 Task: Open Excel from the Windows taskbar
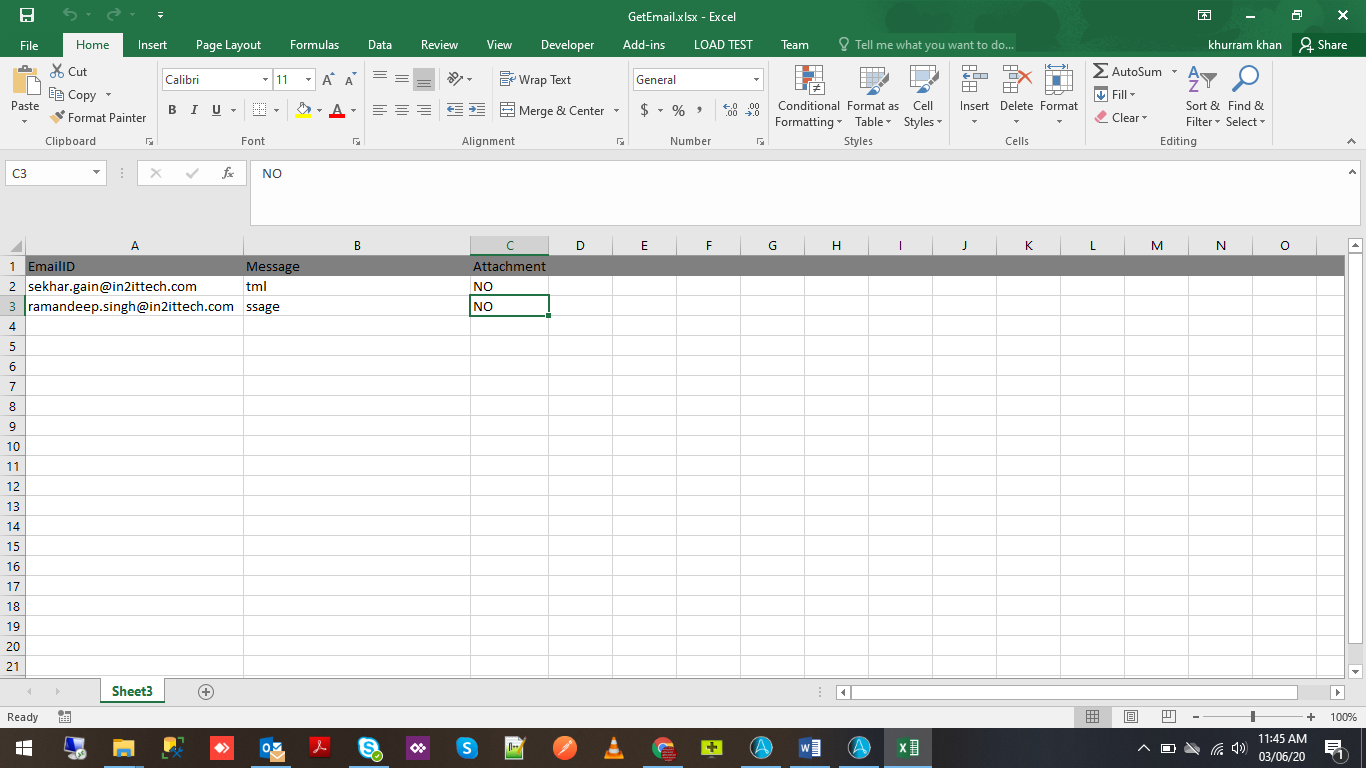[x=908, y=748]
